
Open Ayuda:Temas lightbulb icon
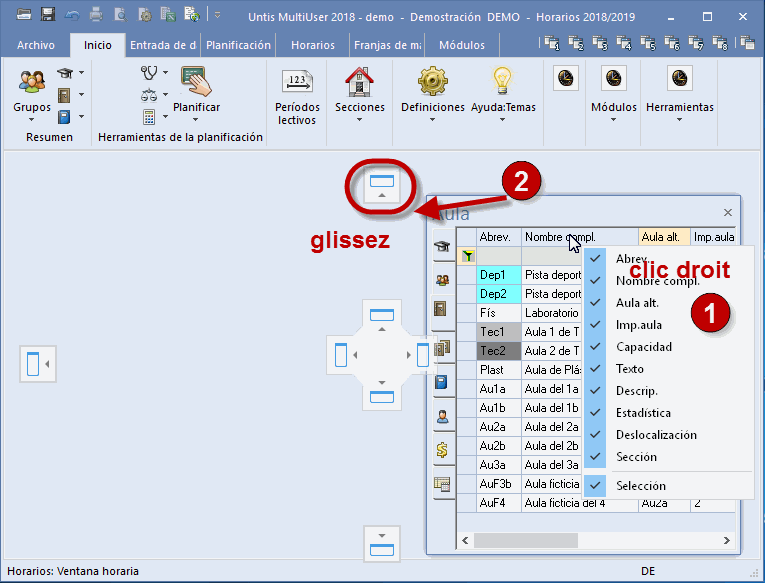503,82
